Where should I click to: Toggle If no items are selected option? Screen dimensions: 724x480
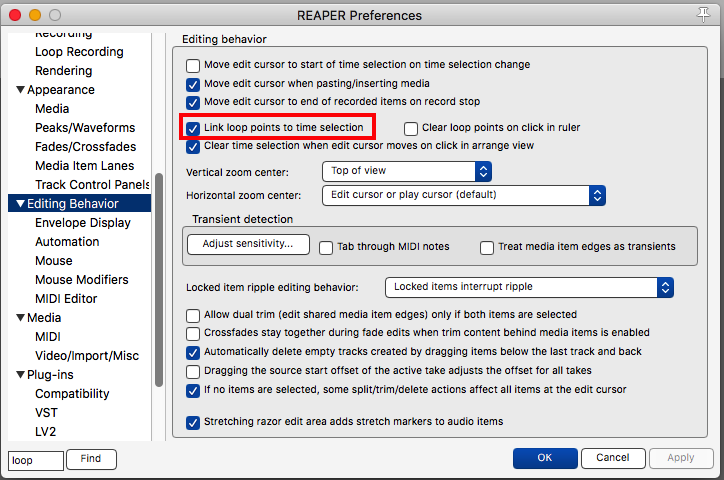point(193,390)
